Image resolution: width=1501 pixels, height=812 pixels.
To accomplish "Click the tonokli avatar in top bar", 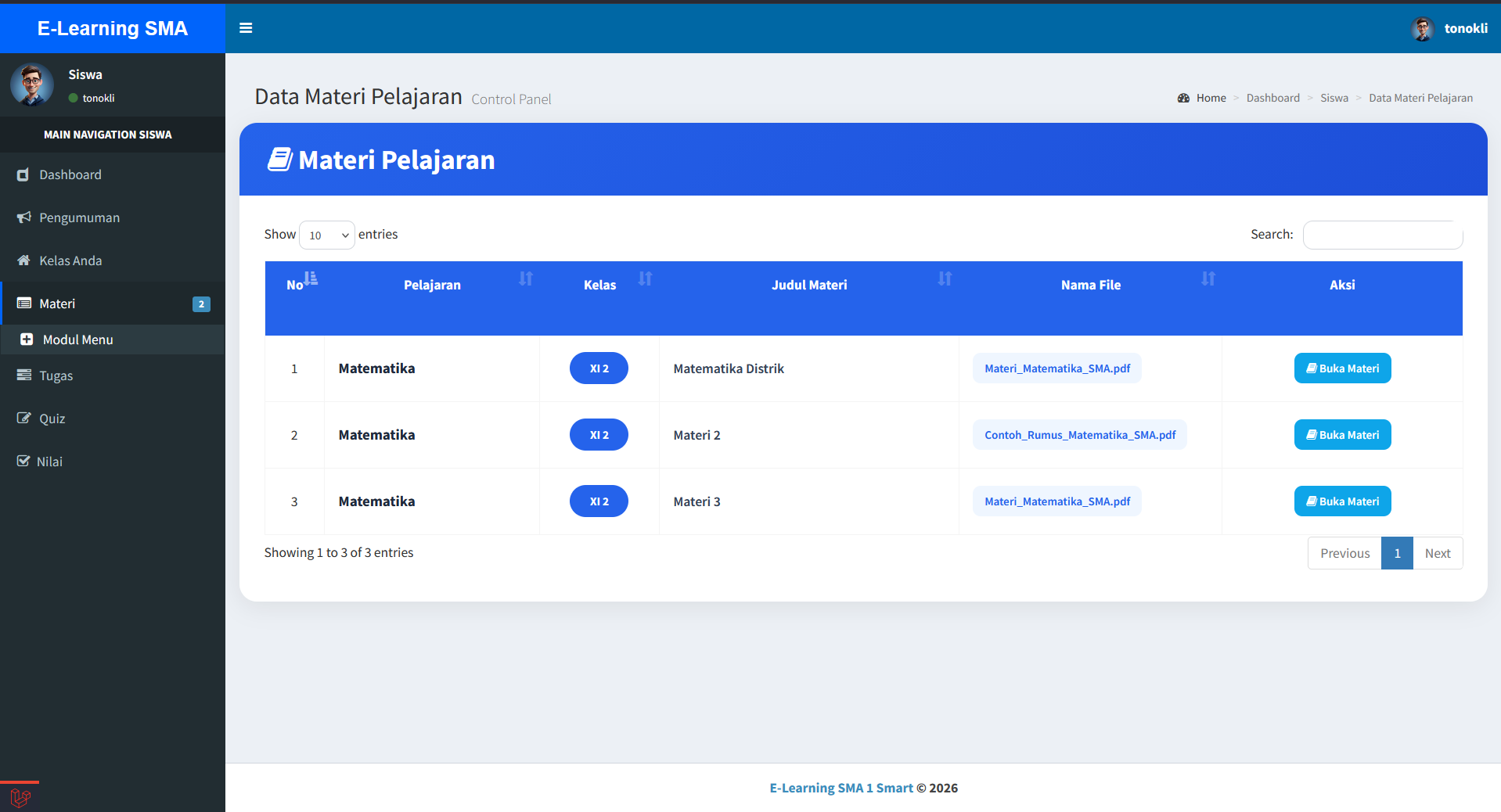I will tap(1422, 28).
